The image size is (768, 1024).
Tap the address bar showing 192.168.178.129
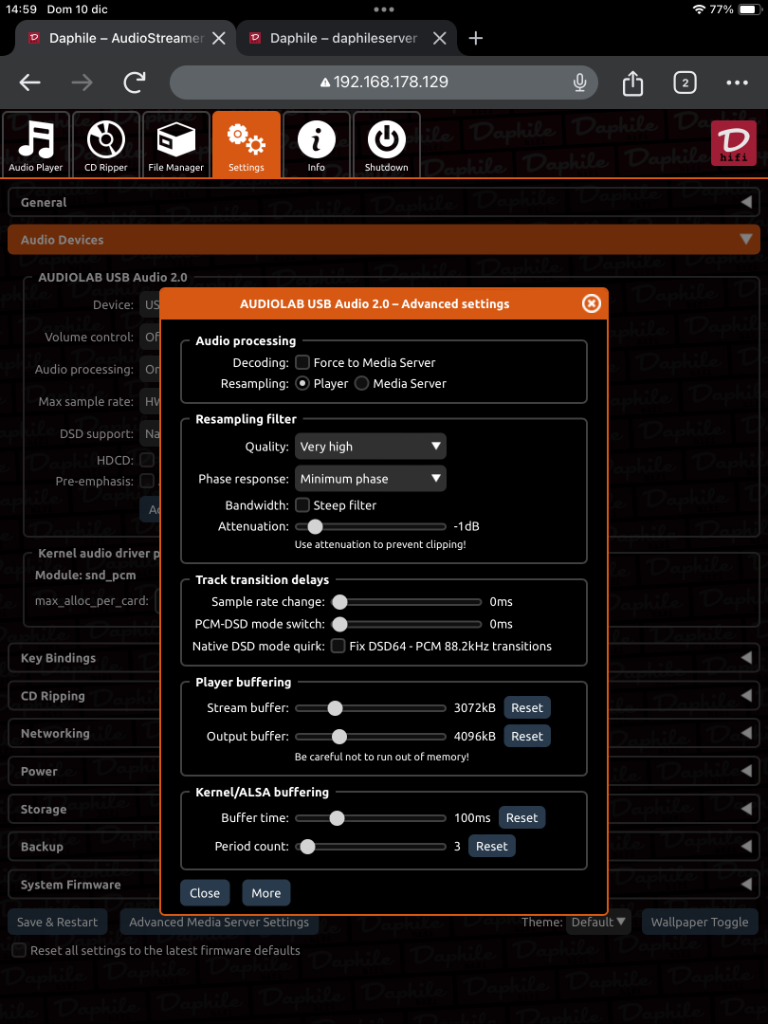tap(383, 82)
